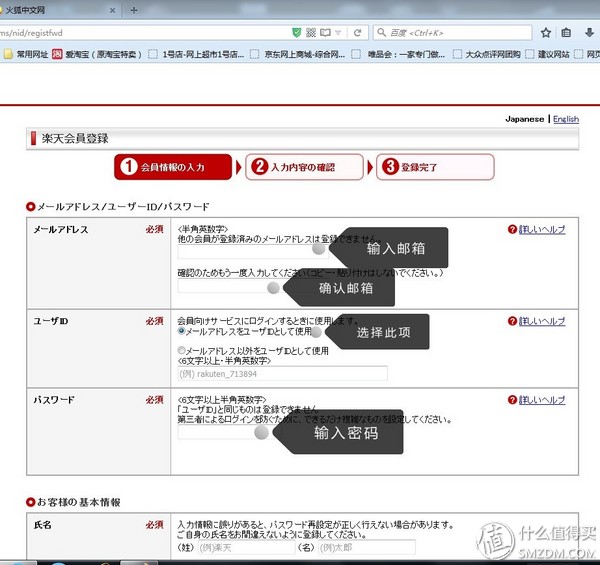The height and width of the screenshot is (565, 600).
Task: Open 京东网上商城 bookmark
Action: click(297, 54)
